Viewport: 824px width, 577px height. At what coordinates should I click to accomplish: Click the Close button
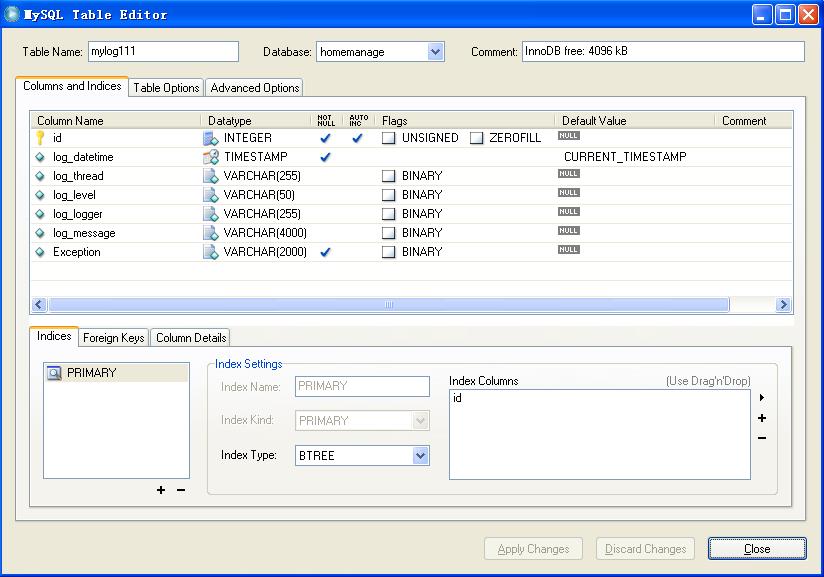[757, 549]
